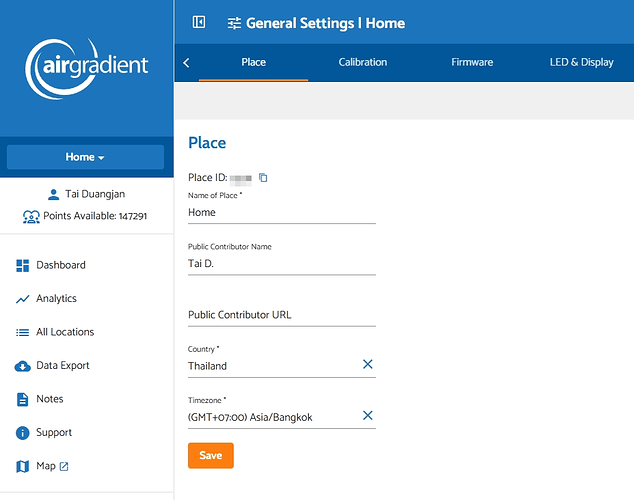Open Dashboard from the sidebar

[x=61, y=265]
